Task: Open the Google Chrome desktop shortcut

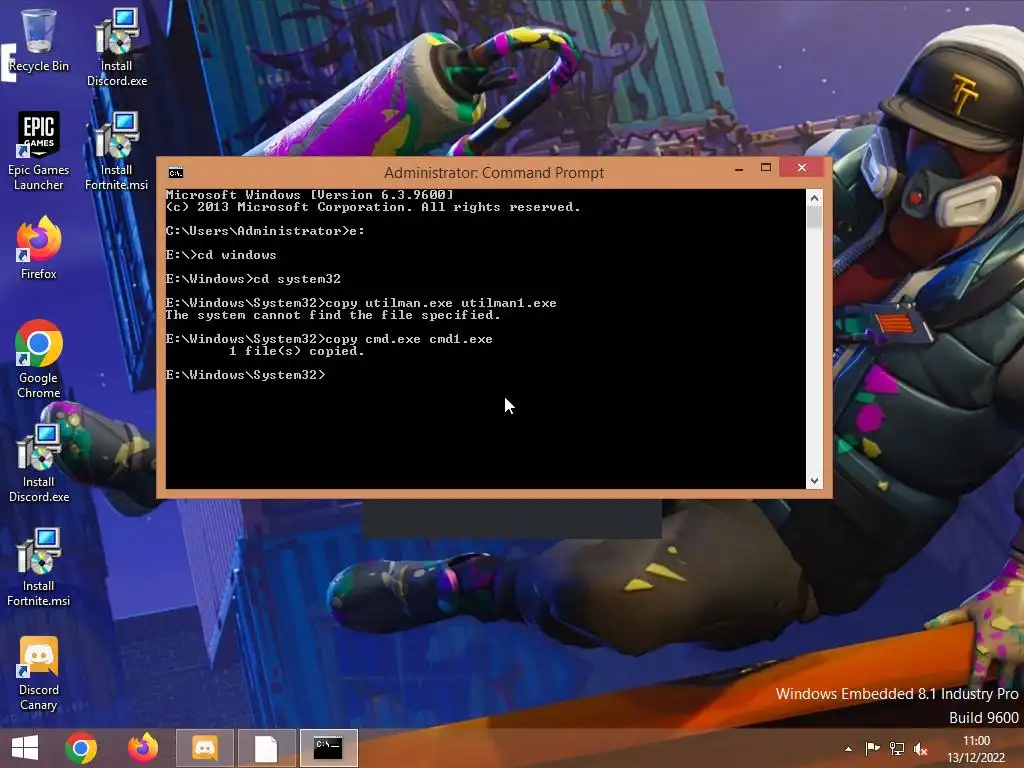Action: coord(39,359)
